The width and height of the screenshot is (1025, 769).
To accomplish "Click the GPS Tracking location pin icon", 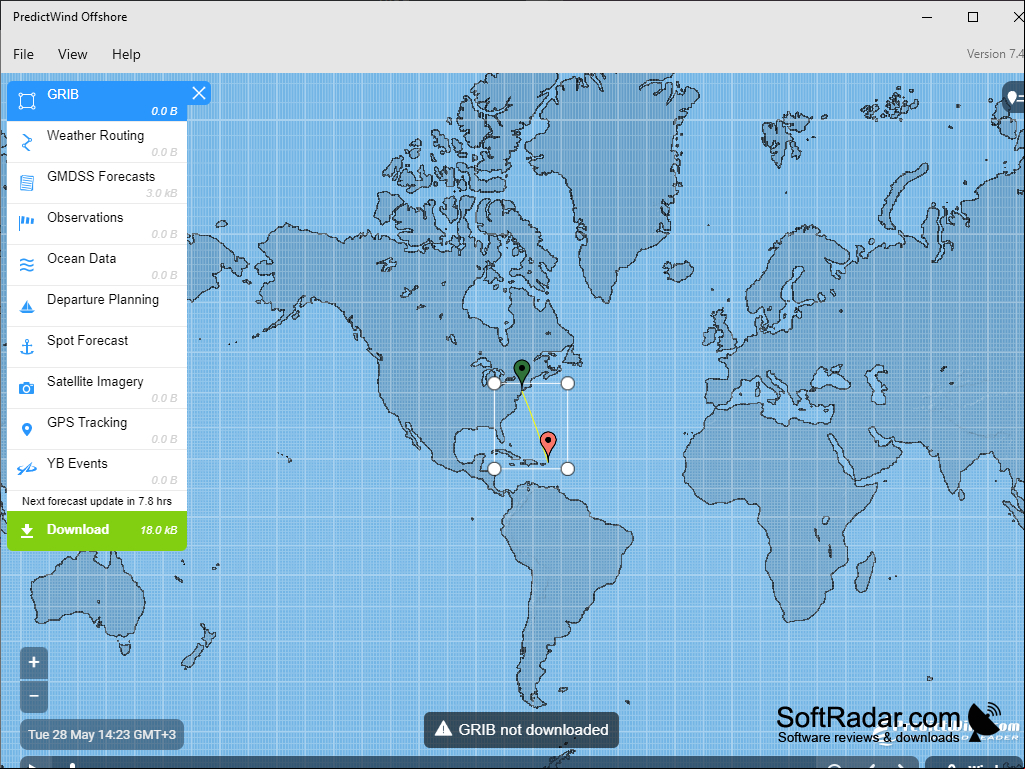I will tap(27, 429).
